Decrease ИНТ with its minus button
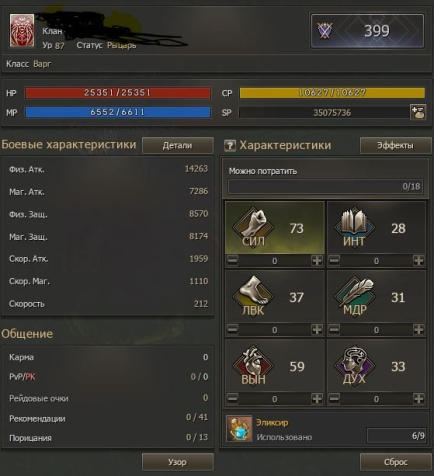The width and height of the screenshot is (434, 476). tap(334, 260)
